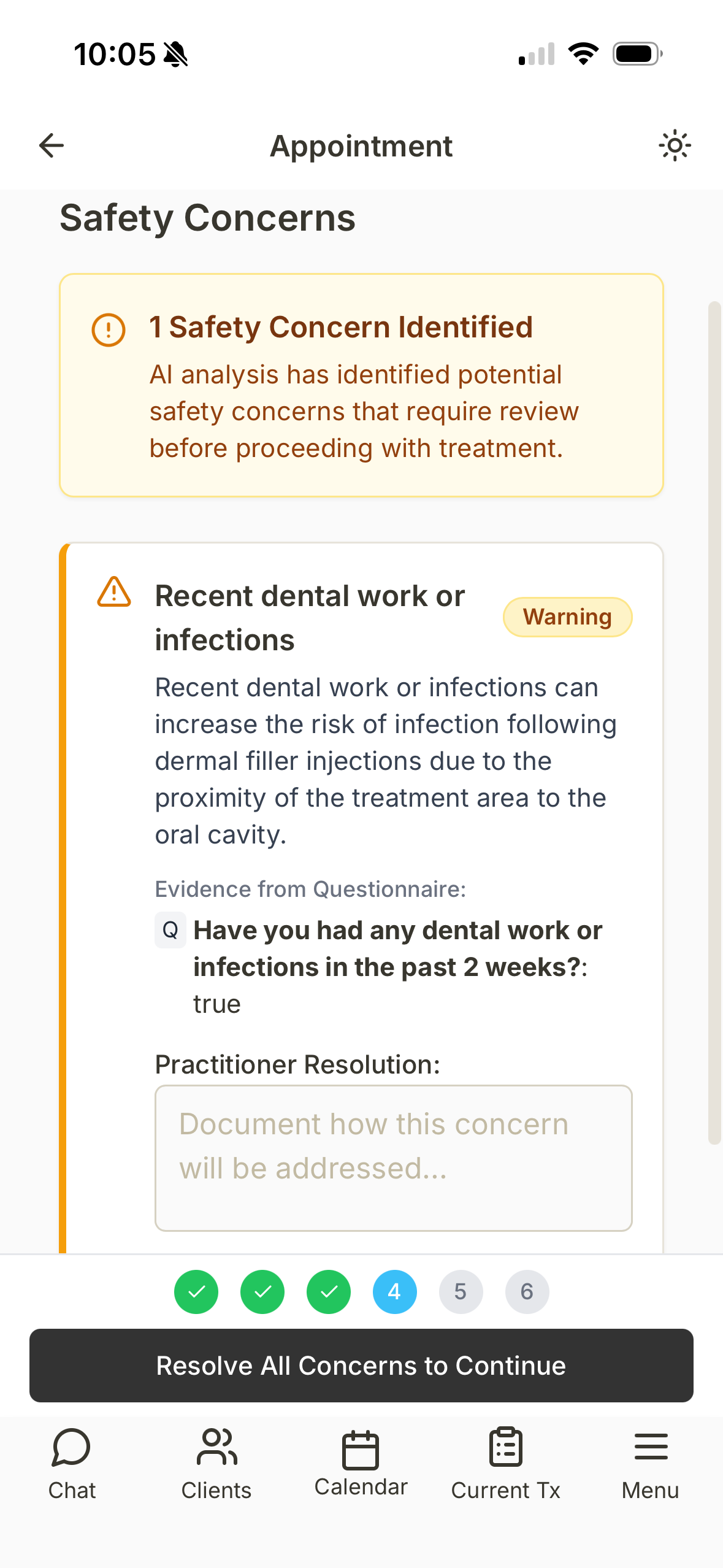Tap step 5 in progress indicator
This screenshot has height=1568, width=723.
tap(461, 1291)
